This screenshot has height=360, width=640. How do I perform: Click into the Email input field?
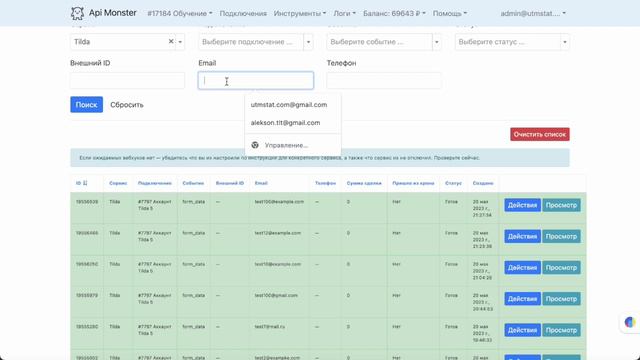click(256, 80)
